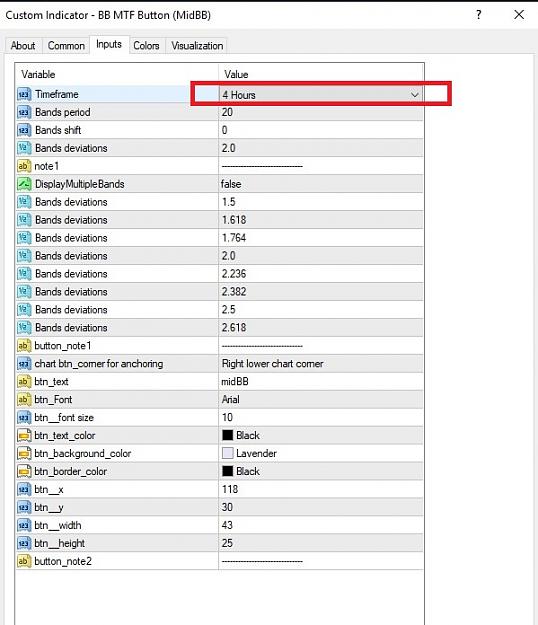Click the help question mark icon
Image resolution: width=538 pixels, height=625 pixels.
pos(479,15)
